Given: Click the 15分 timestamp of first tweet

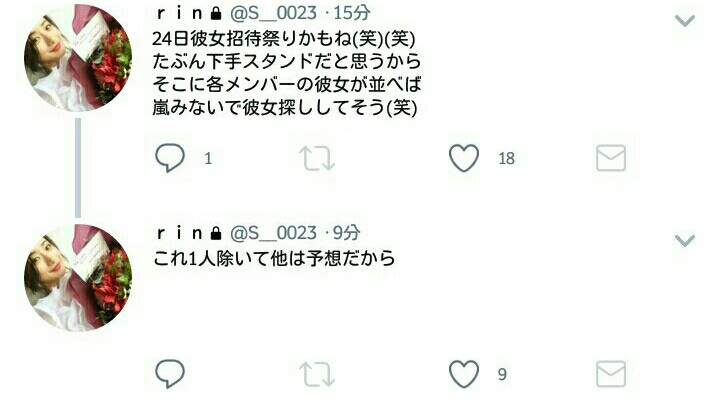Looking at the screenshot, I should point(352,13).
